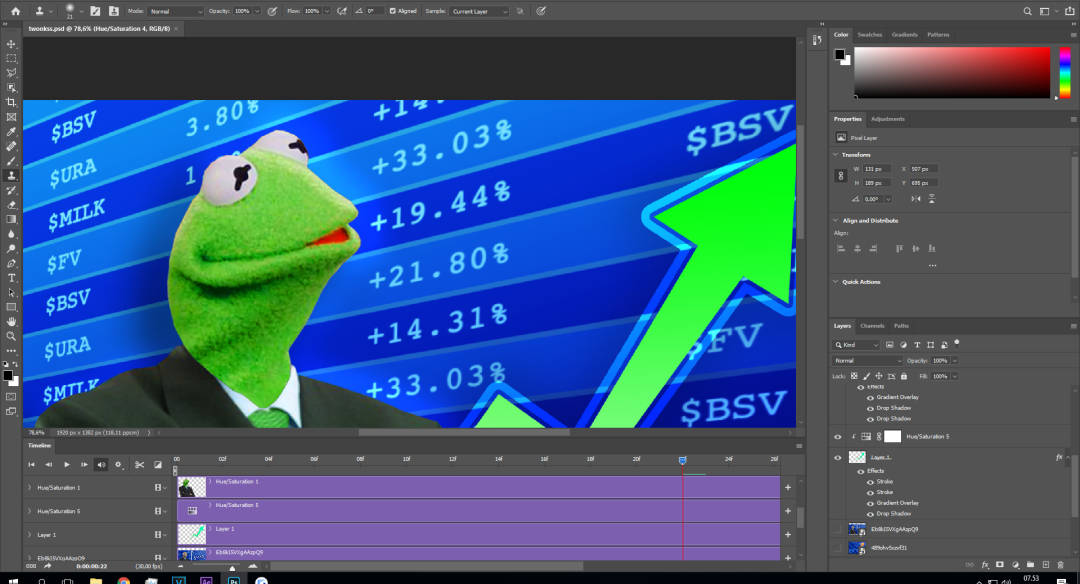Select the Move tool
The height and width of the screenshot is (584, 1080).
coord(12,44)
